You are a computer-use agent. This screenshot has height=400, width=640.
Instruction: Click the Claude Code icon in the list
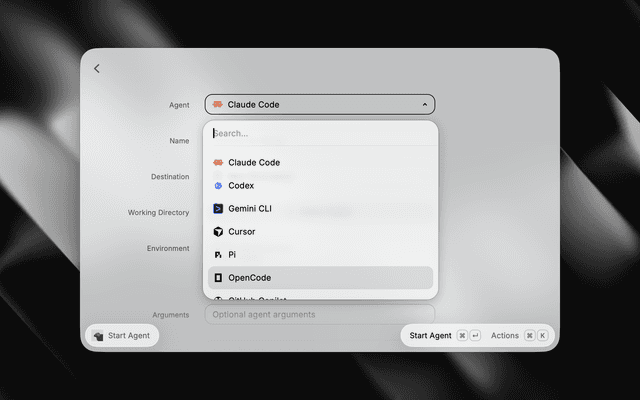218,162
